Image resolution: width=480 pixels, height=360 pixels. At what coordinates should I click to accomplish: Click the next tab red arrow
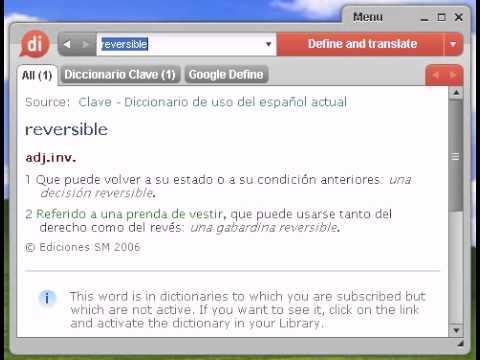453,75
